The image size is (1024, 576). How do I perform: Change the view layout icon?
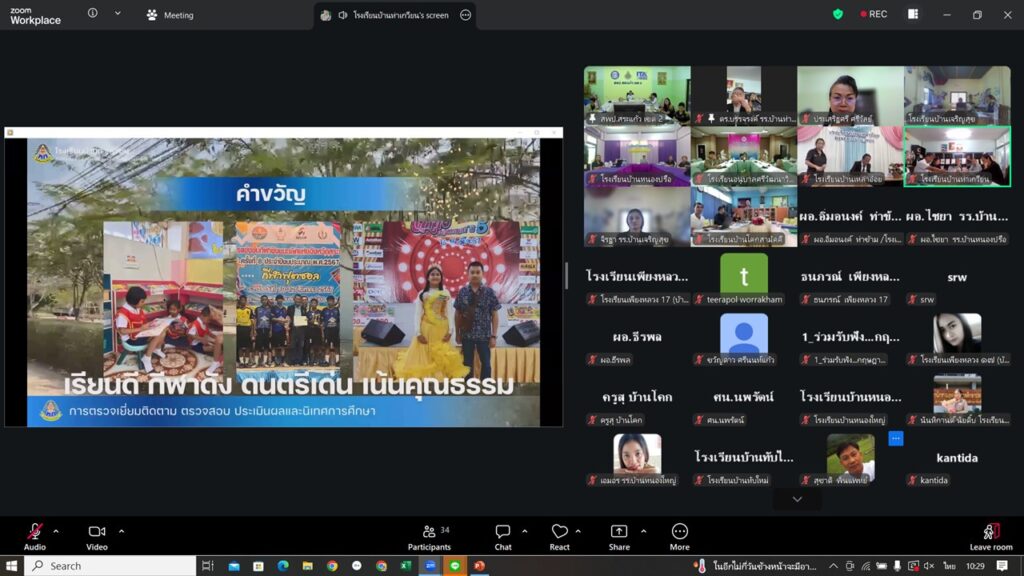(x=913, y=14)
